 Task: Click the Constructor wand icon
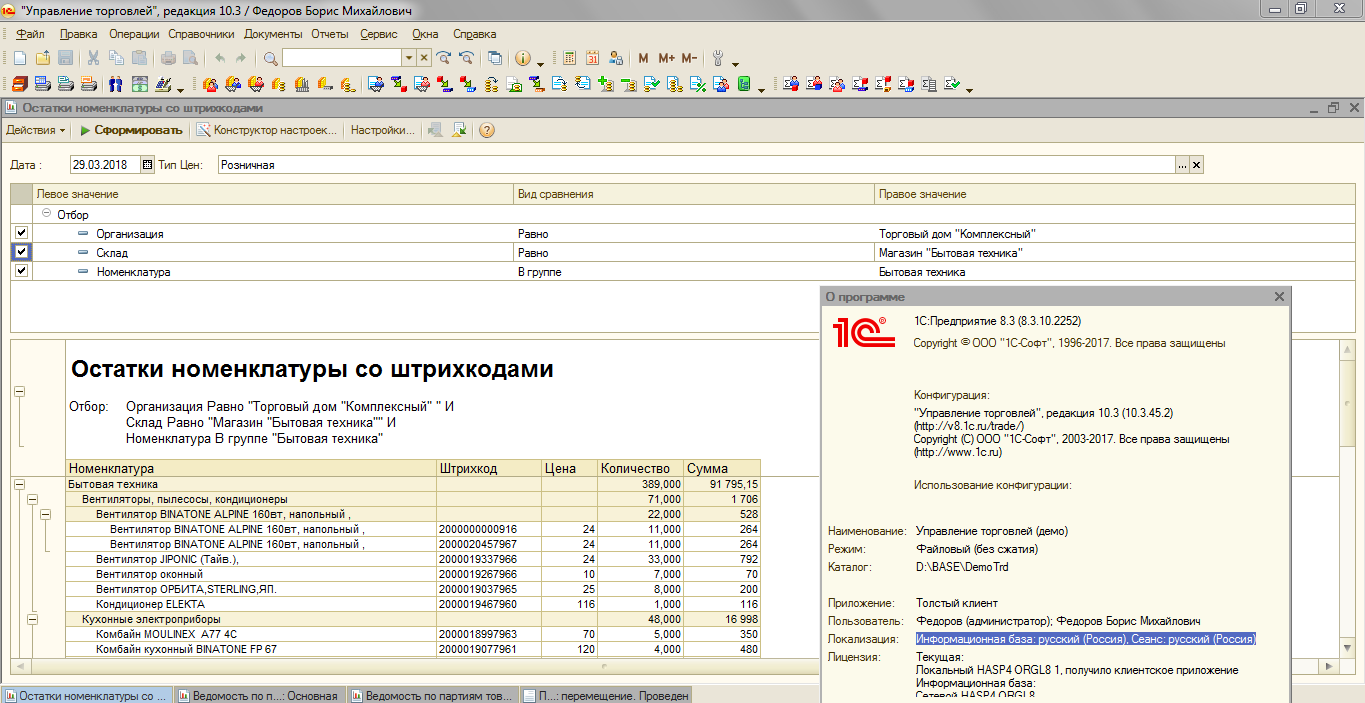point(203,130)
